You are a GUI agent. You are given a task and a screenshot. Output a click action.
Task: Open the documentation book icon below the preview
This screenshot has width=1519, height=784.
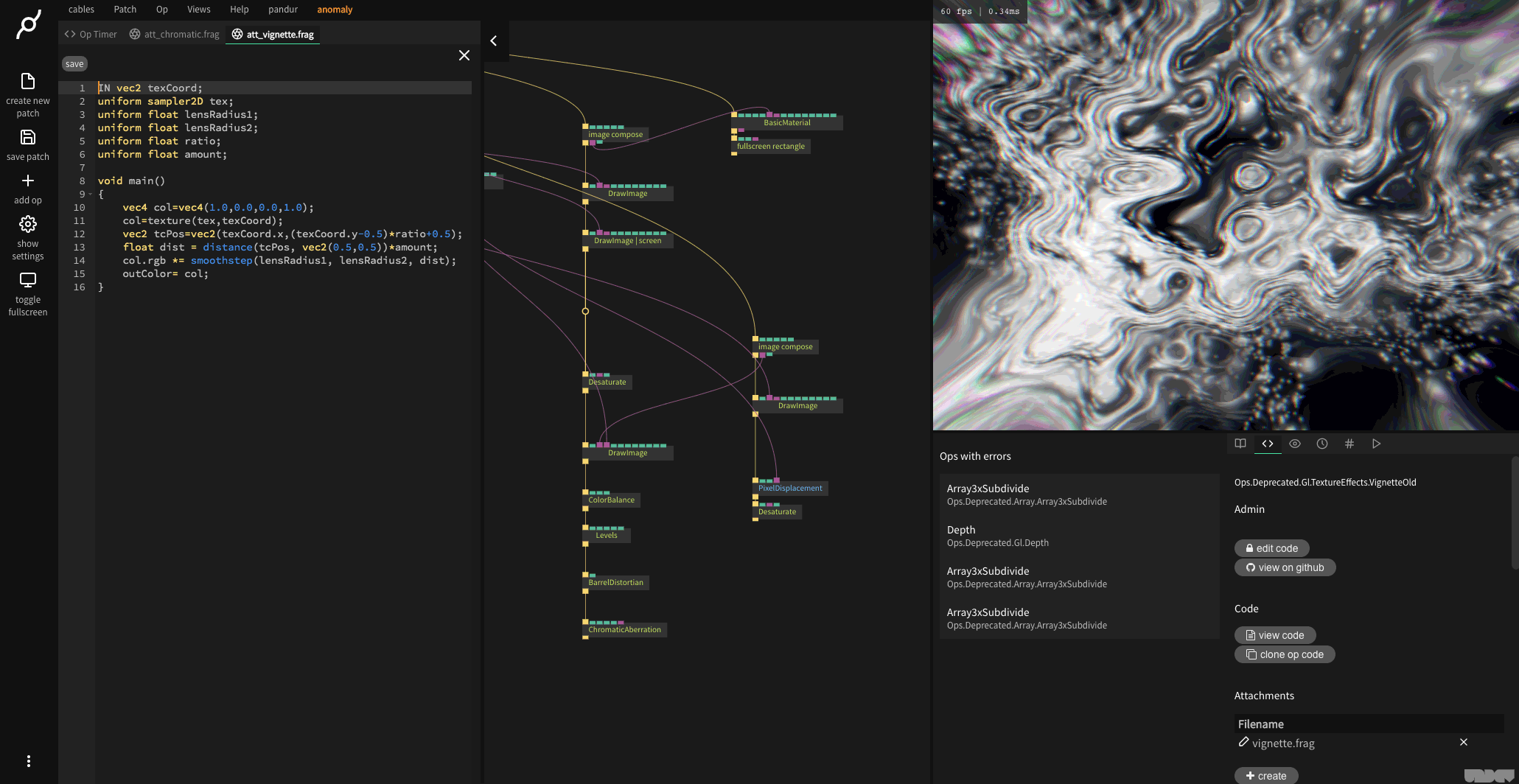[1240, 444]
